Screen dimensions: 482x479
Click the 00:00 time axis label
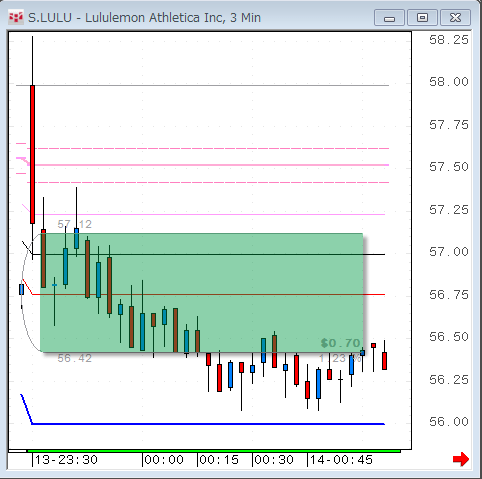tap(164, 460)
